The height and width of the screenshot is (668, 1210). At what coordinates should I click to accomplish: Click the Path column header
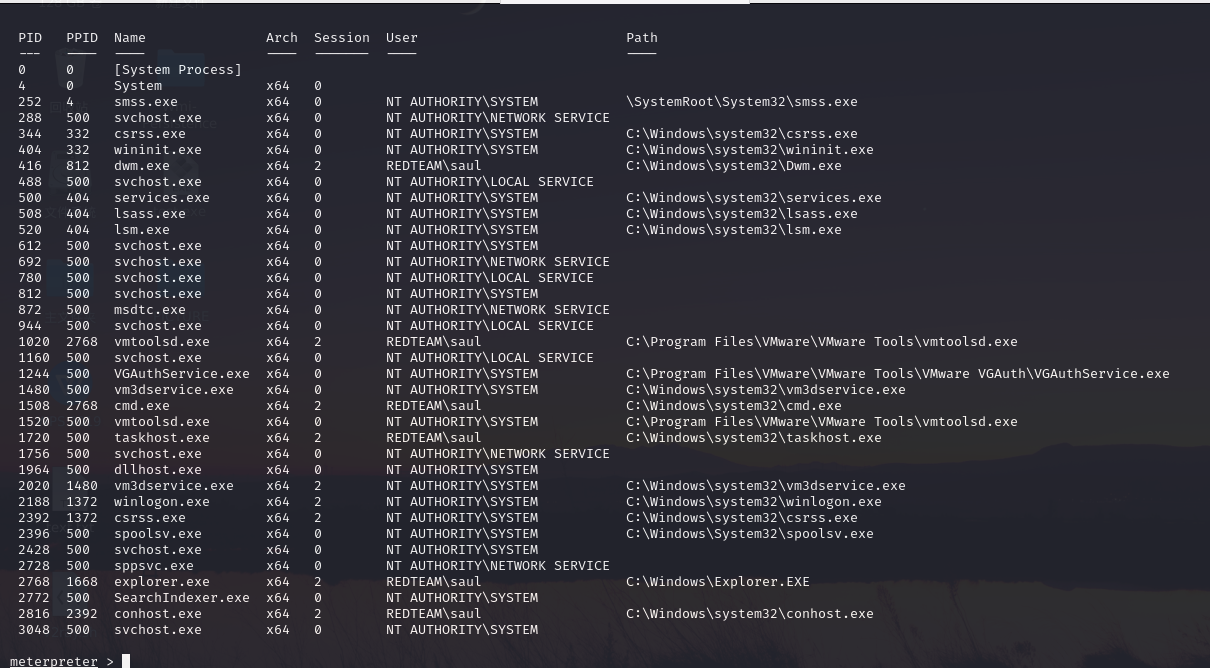click(x=642, y=38)
